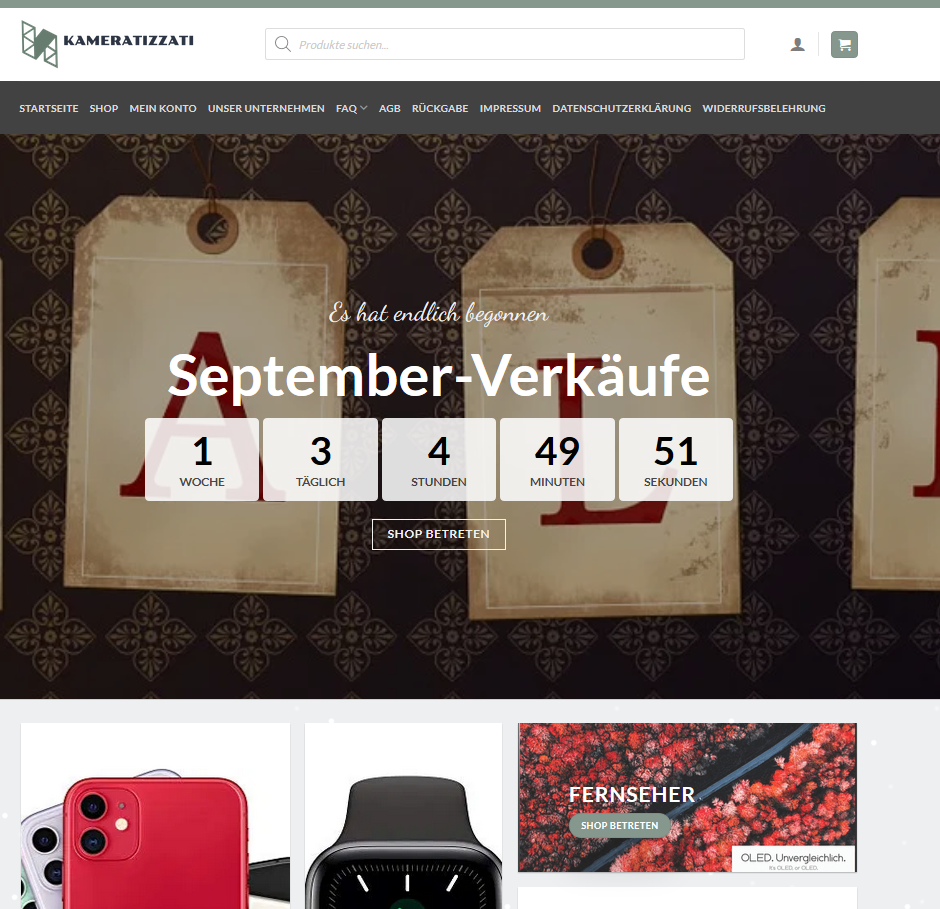Select the red iPhone product image
This screenshot has width=940, height=909.
point(155,816)
